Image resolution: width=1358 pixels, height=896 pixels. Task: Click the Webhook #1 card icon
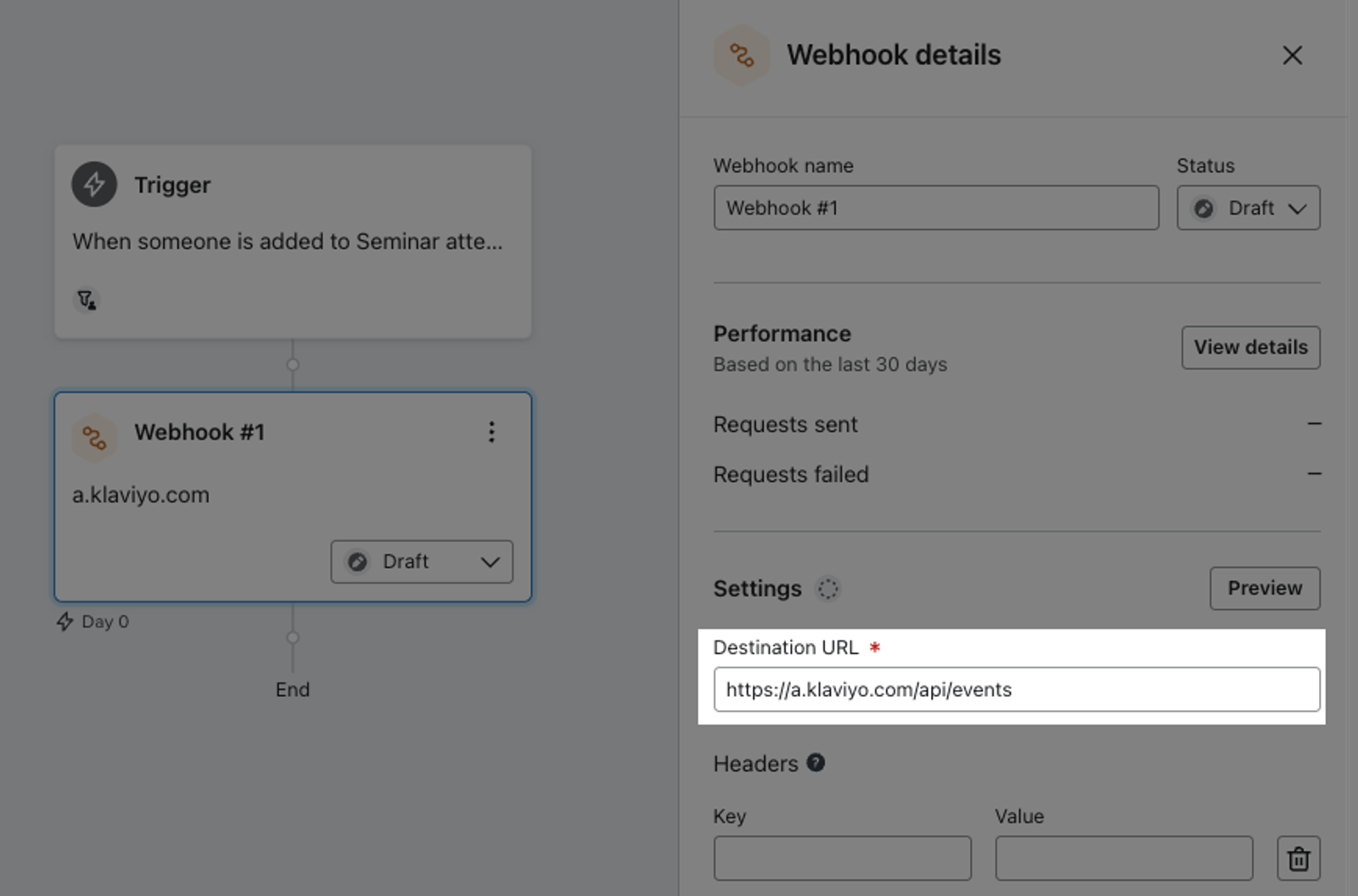tap(94, 438)
